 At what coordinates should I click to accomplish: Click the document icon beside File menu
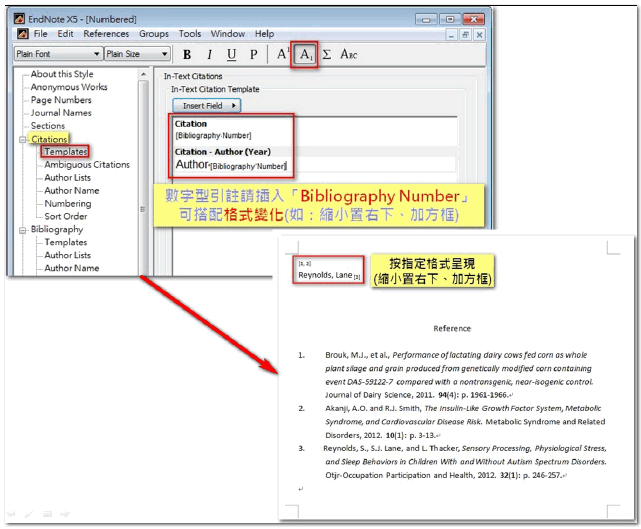coord(23,34)
